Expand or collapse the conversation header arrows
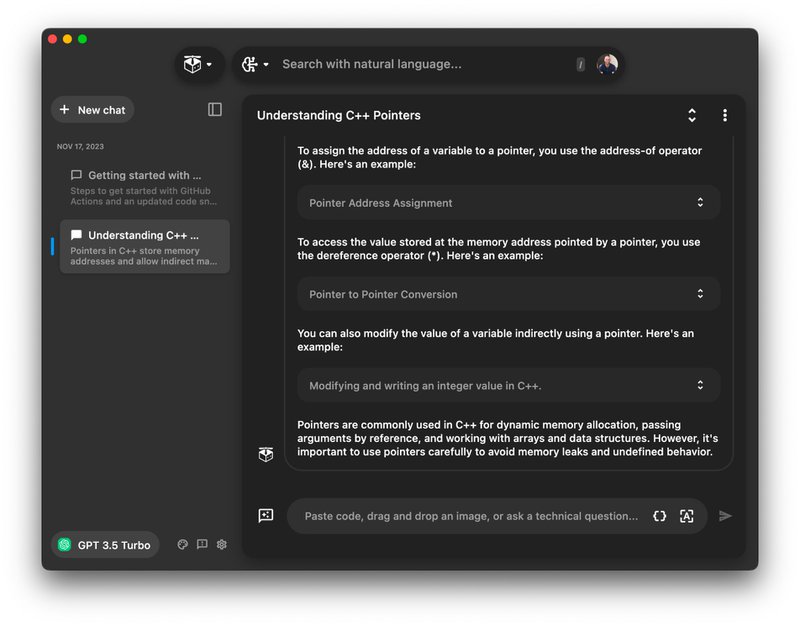 [x=692, y=115]
